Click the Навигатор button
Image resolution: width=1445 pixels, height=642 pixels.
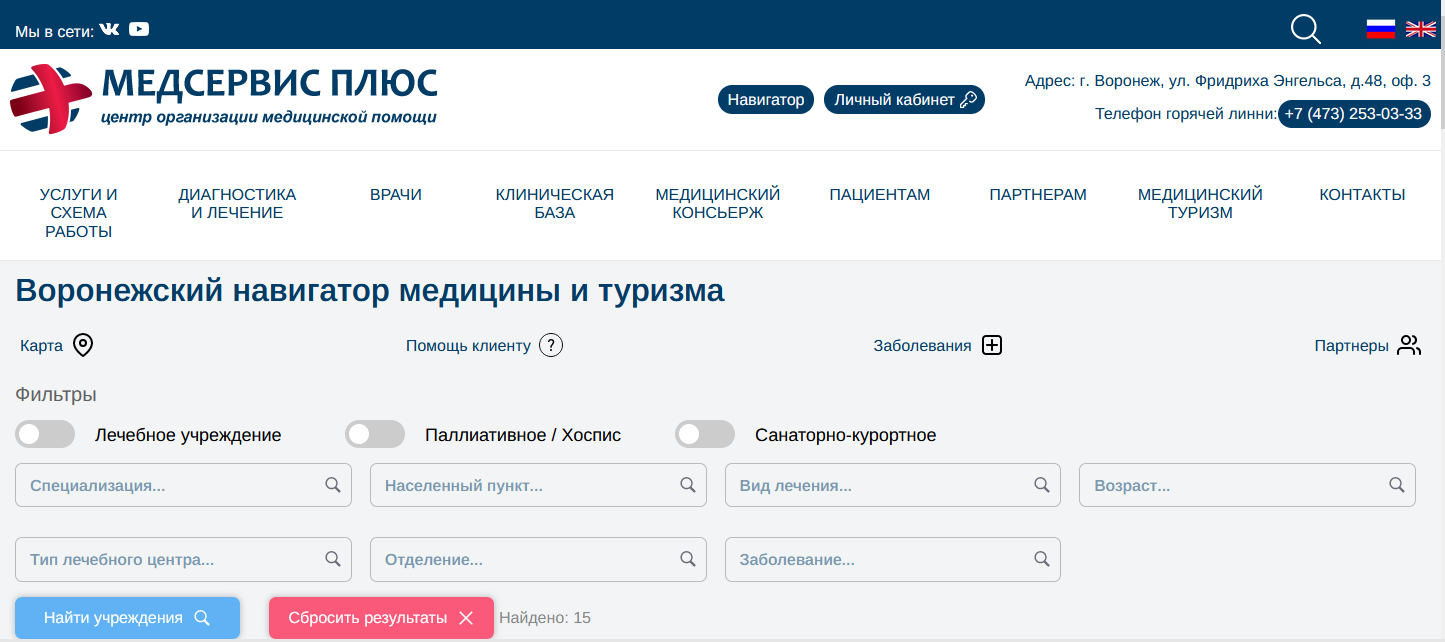(x=766, y=100)
